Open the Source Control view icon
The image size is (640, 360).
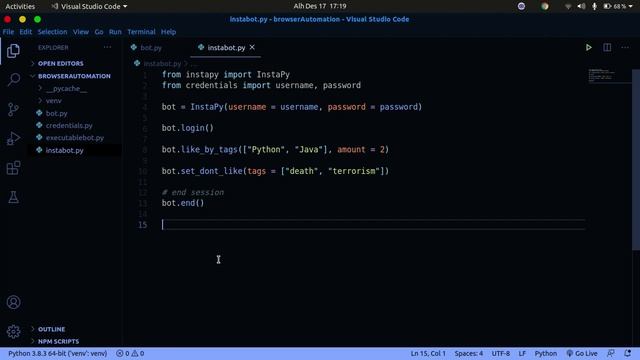pyautogui.click(x=13, y=109)
